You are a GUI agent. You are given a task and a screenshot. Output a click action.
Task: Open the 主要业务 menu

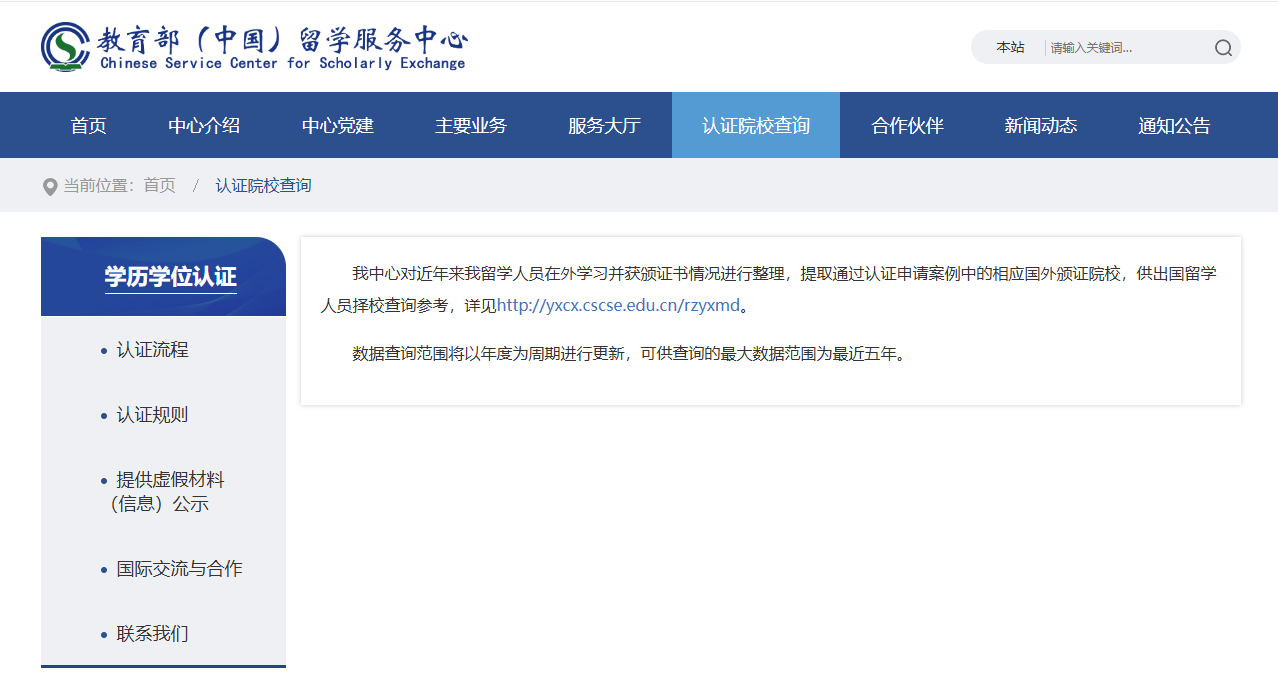pos(470,124)
